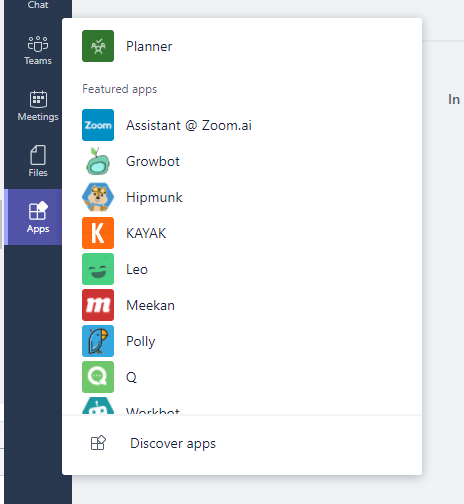Open the Files section in sidebar

click(38, 161)
